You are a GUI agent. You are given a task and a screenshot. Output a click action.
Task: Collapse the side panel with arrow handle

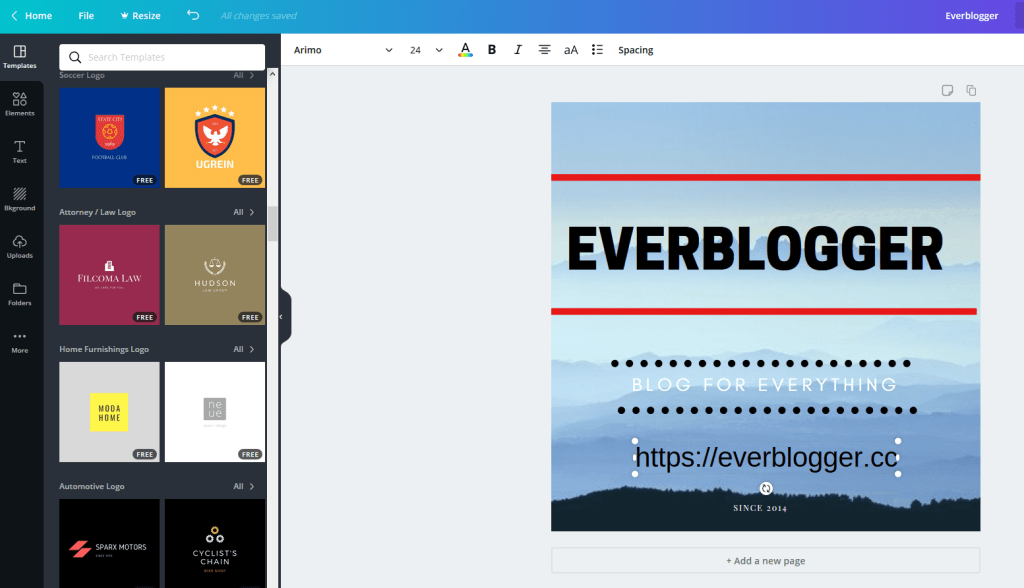[284, 317]
